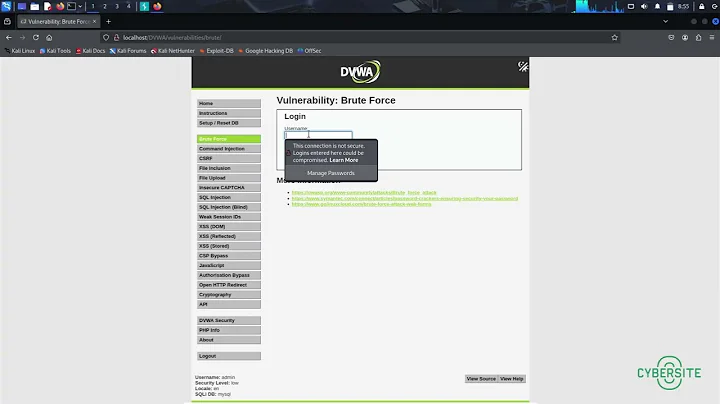The height and width of the screenshot is (404, 720).
Task: Open the Home menu item
Action: point(229,103)
